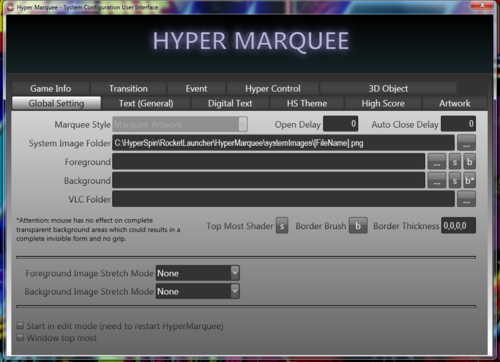
Task: Click the Background path field
Action: tap(269, 180)
